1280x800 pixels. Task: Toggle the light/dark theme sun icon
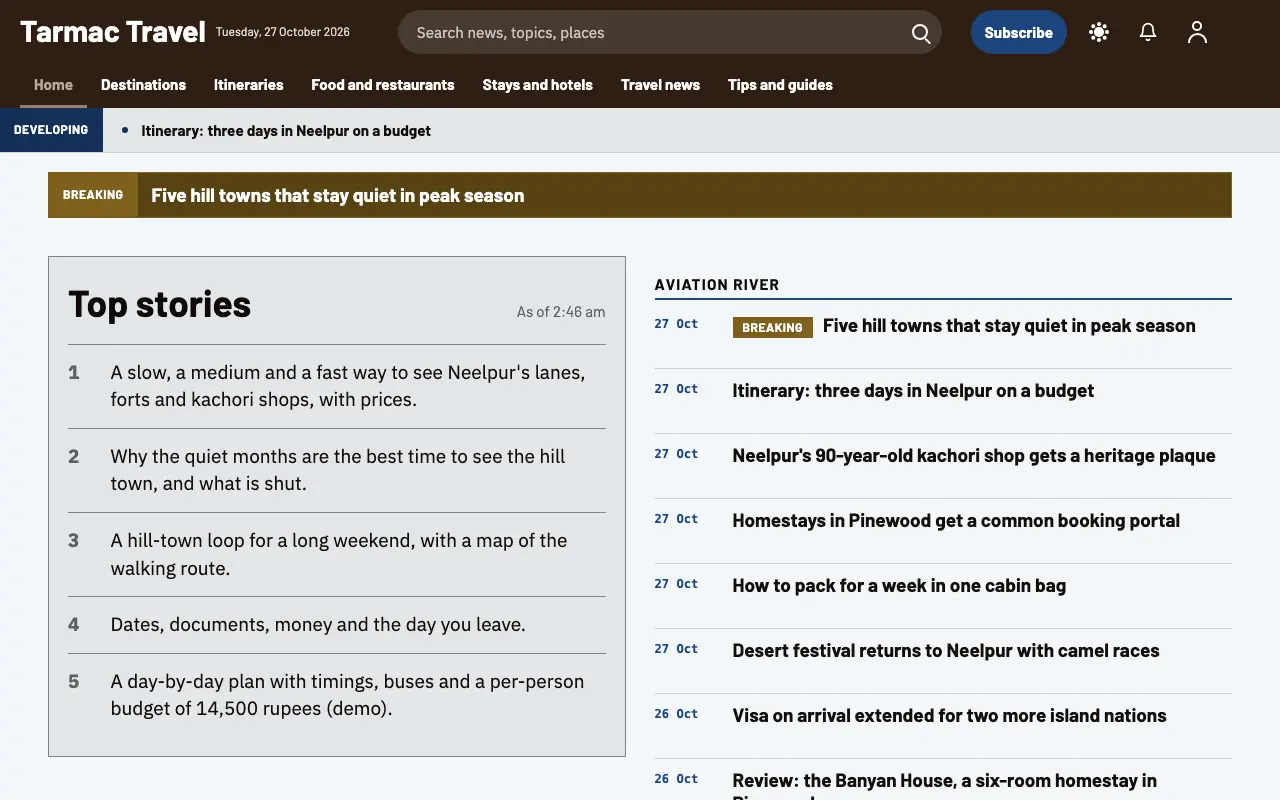1099,32
